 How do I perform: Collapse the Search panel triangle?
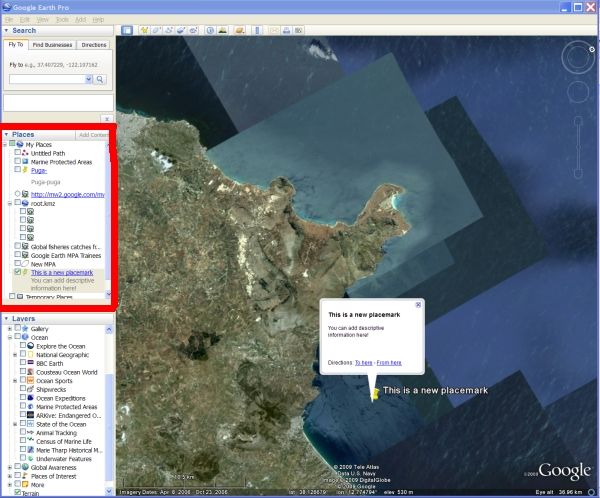pyautogui.click(x=6, y=30)
